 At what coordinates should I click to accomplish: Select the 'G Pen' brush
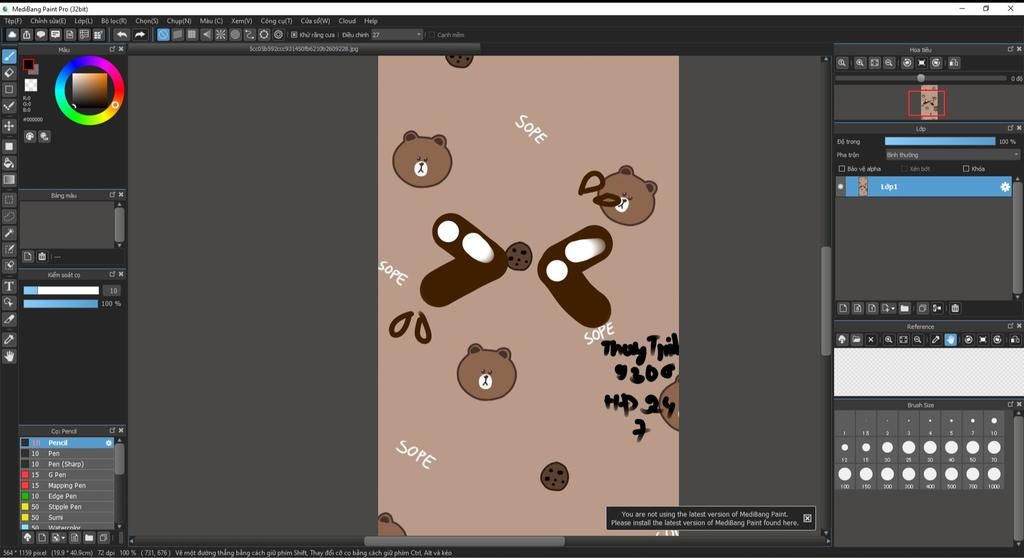coord(67,475)
